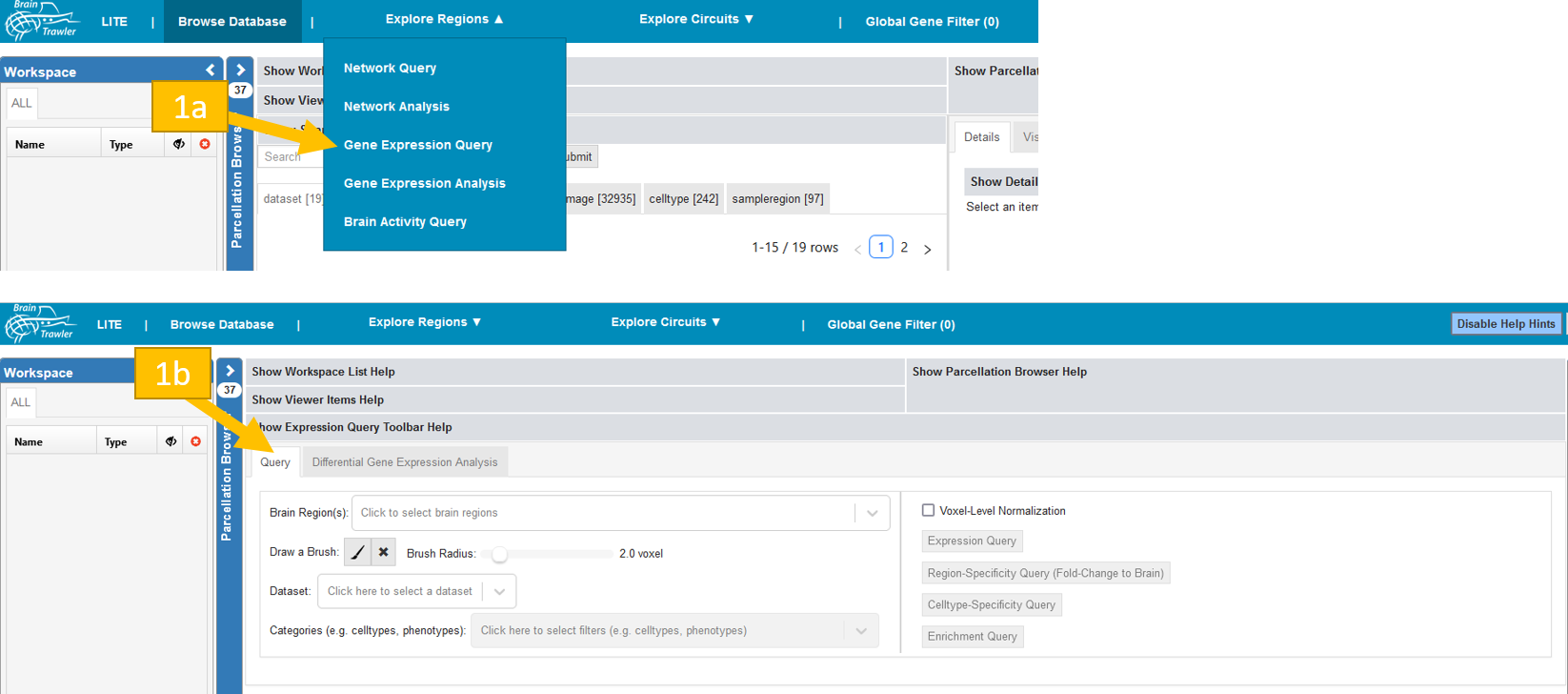The height and width of the screenshot is (694, 1568).
Task: Click the Region-Specificity Query button
Action: (1045, 573)
